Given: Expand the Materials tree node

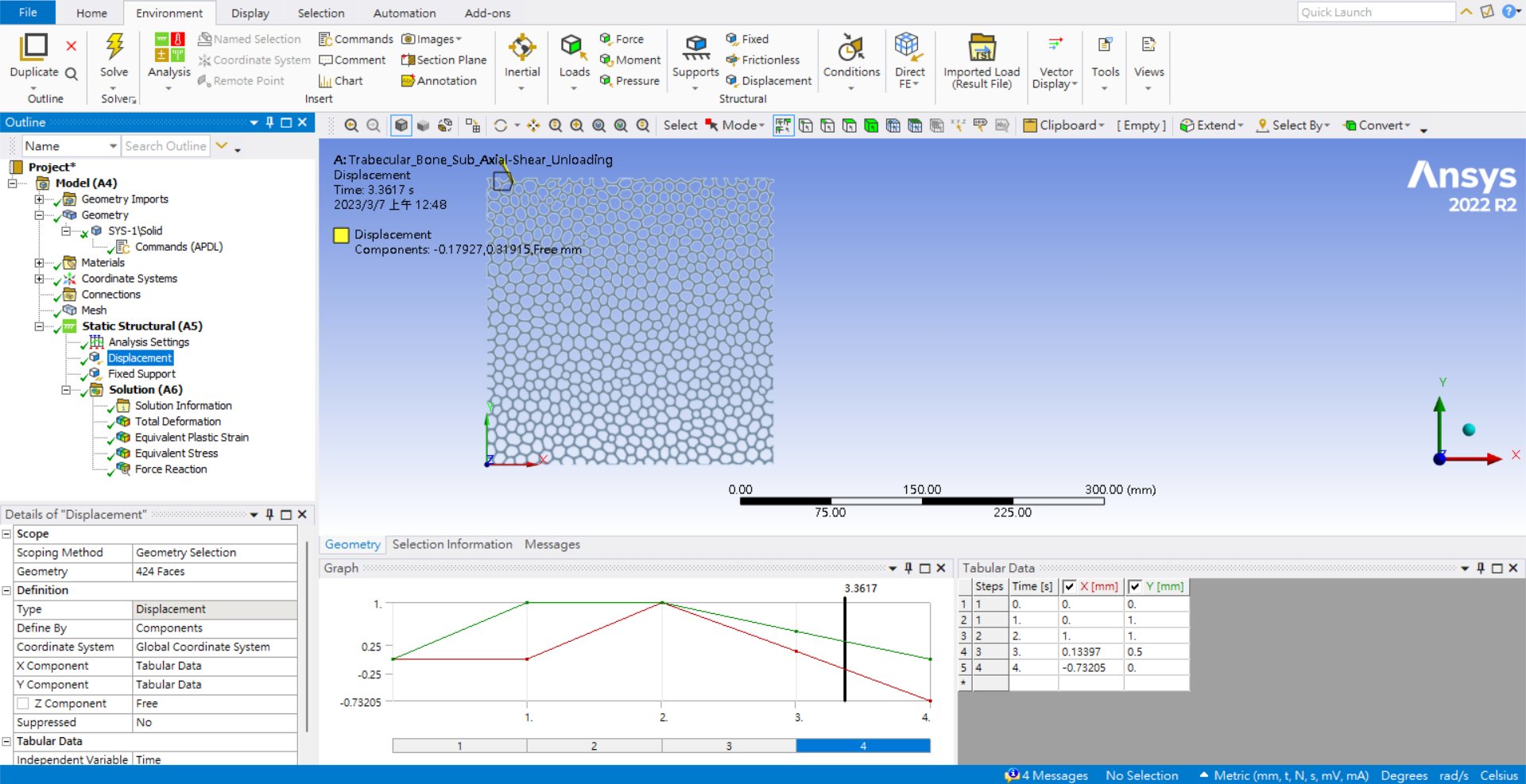Looking at the screenshot, I should click(x=39, y=263).
